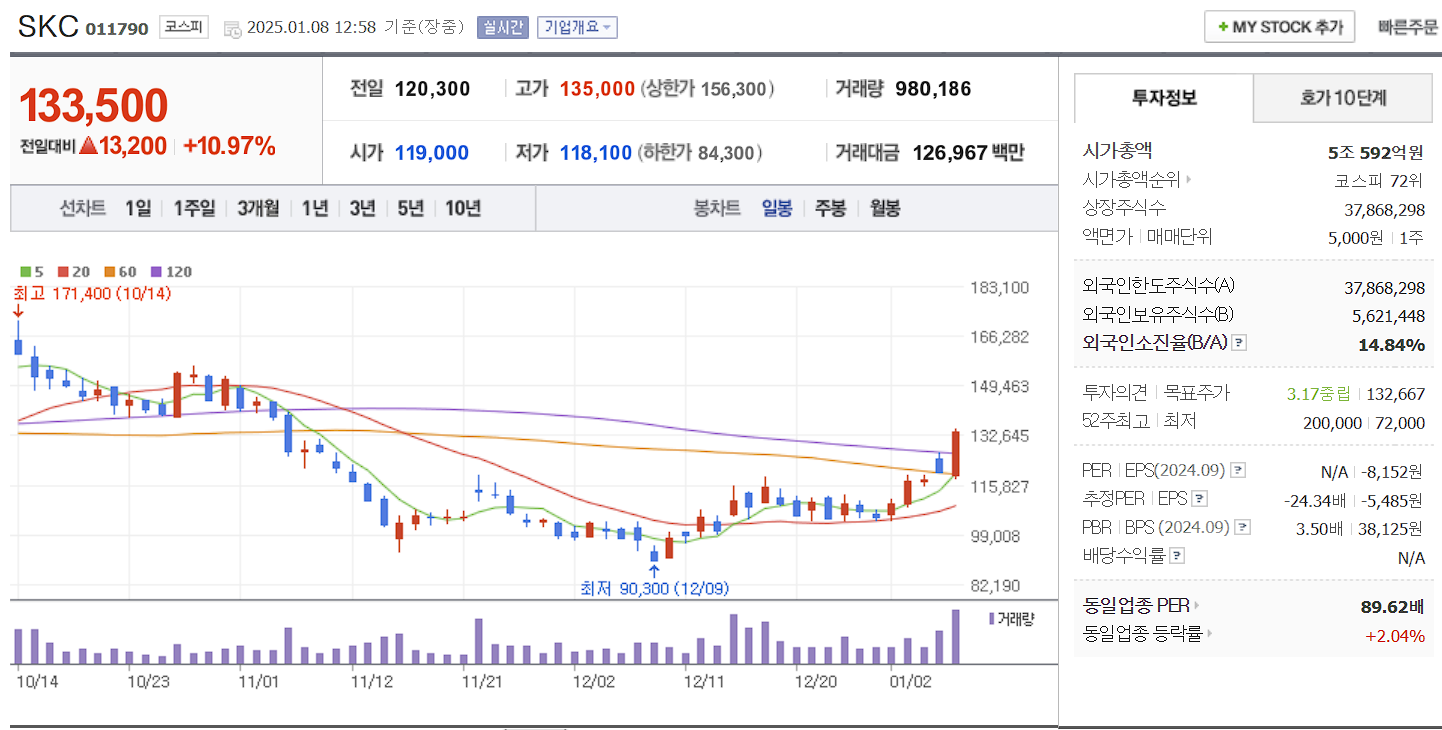
Task: Click the help icon beside BPS(2024.09)
Action: tap(1241, 527)
